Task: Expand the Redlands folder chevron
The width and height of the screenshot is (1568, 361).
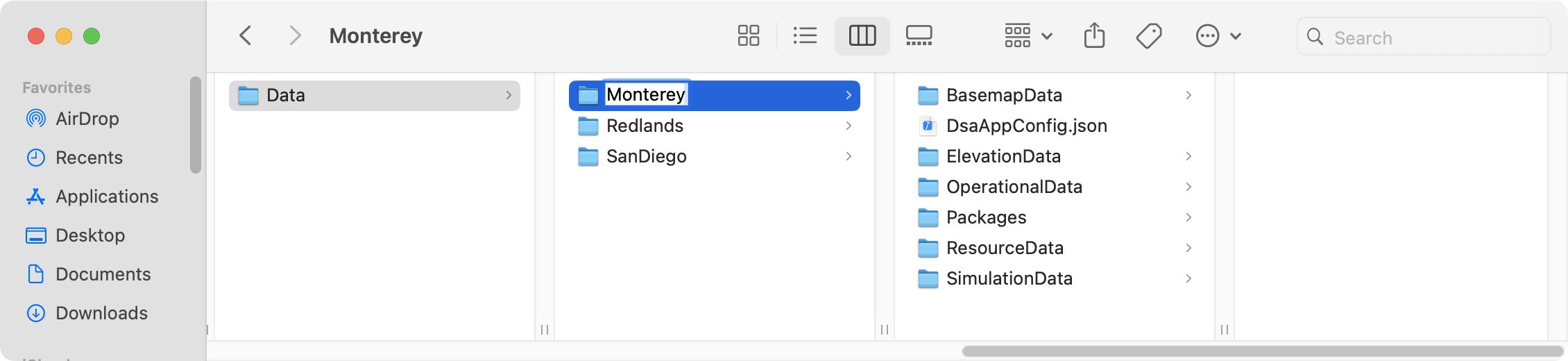Action: tap(849, 126)
